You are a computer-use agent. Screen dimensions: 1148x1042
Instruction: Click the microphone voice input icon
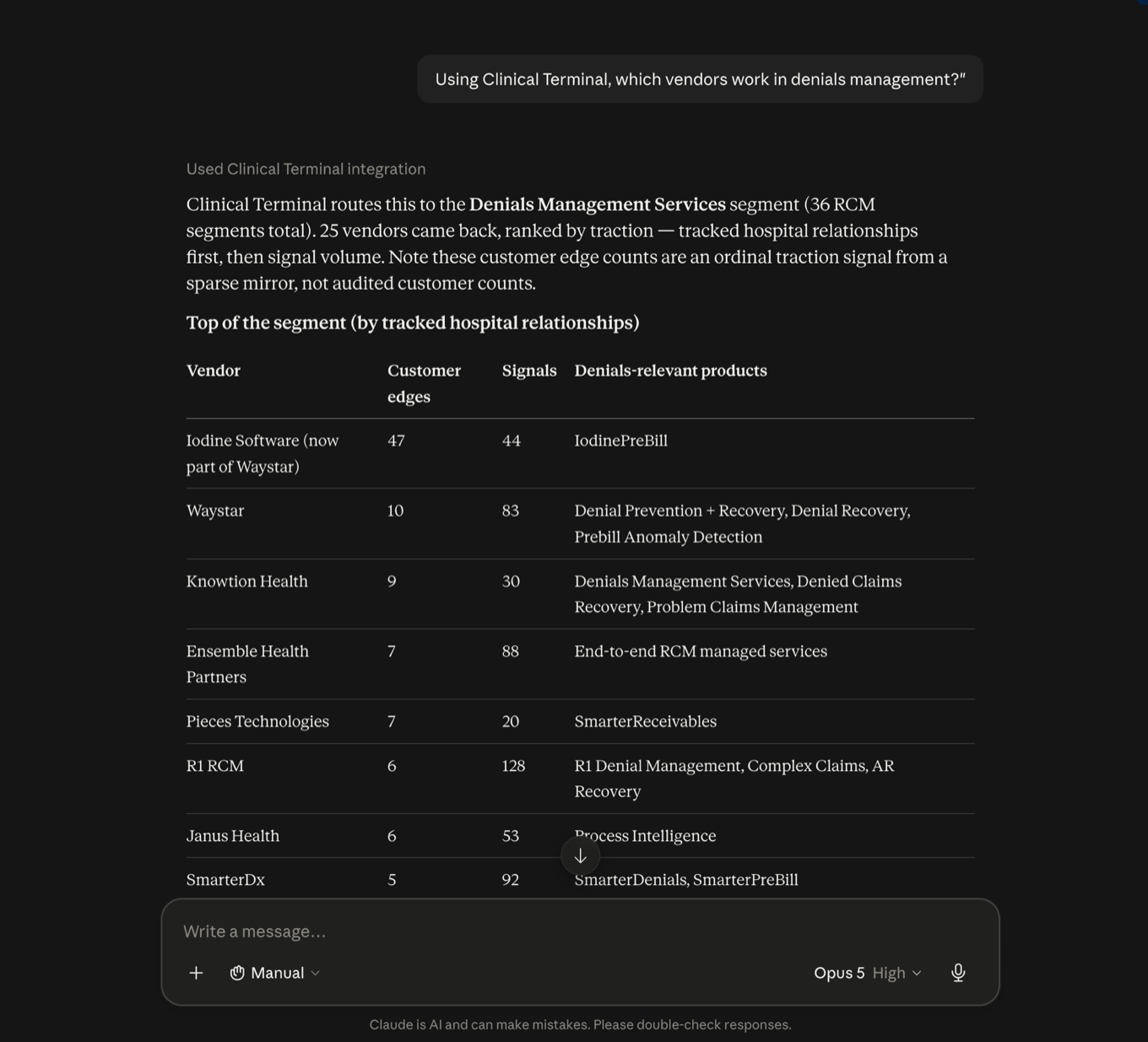(958, 973)
